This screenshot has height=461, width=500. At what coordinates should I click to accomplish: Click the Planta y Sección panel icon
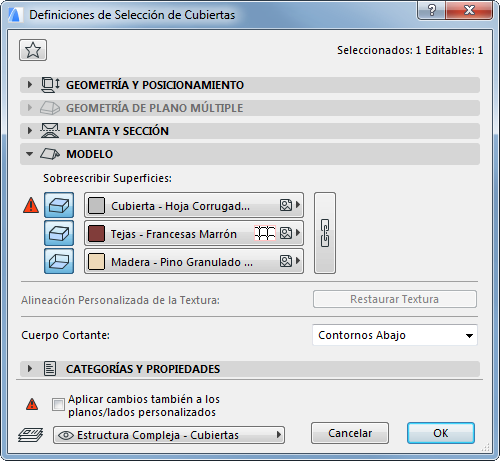(50, 131)
